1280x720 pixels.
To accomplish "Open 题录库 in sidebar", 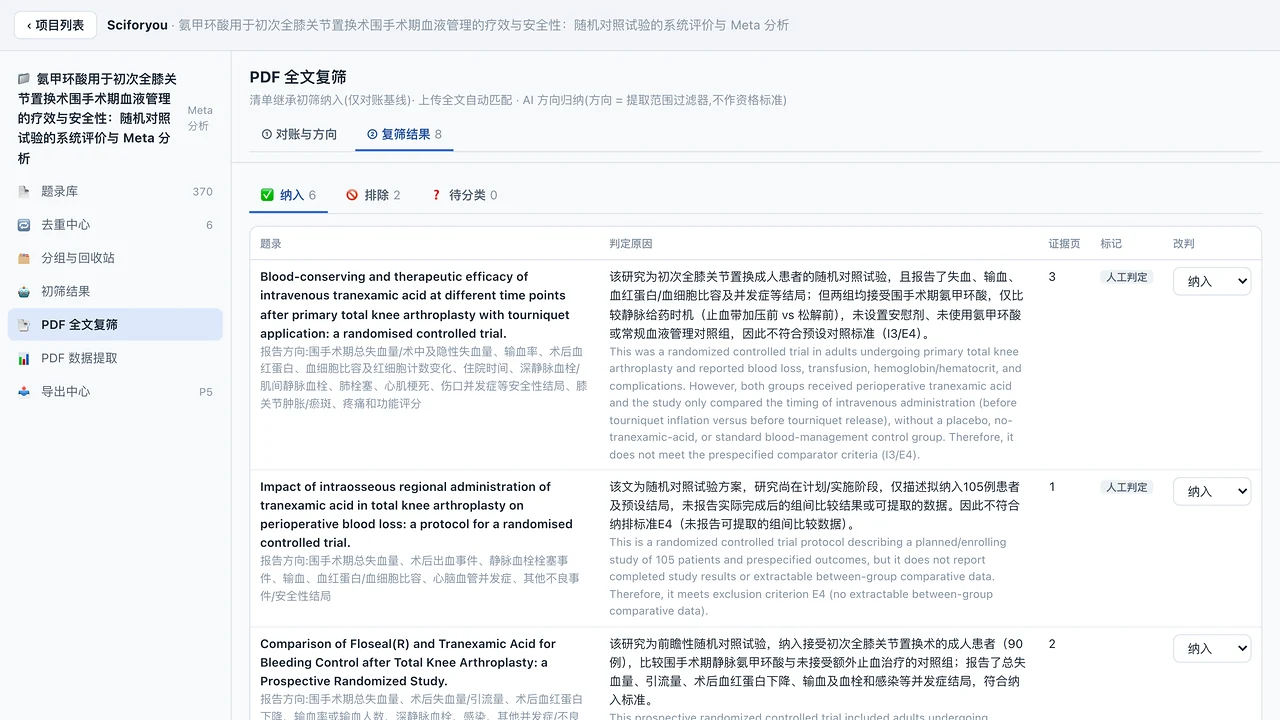I will point(115,191).
